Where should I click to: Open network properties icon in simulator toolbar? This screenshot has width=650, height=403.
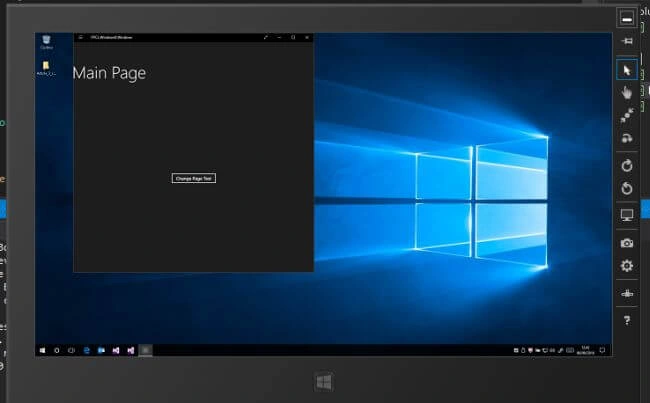point(627,294)
